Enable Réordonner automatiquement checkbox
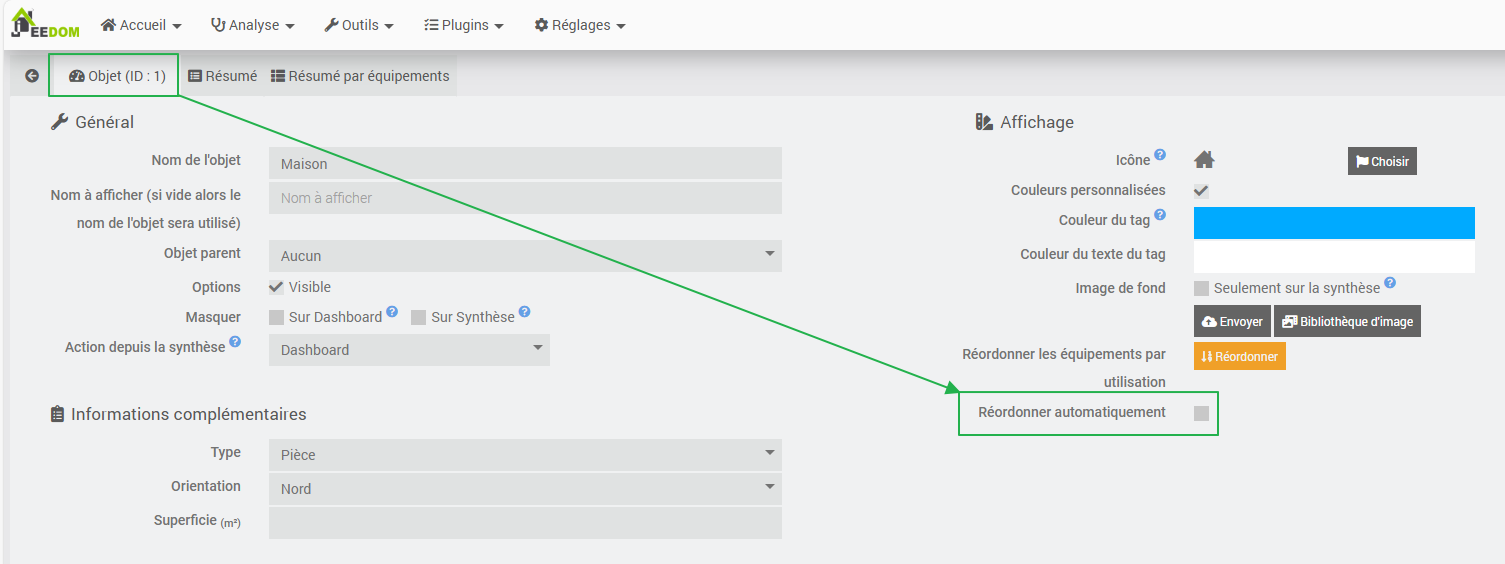 (1202, 413)
